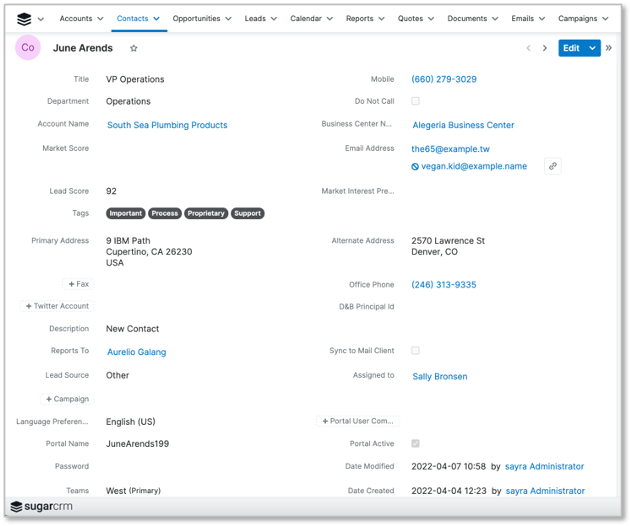The width and height of the screenshot is (630, 526).
Task: Expand the Campaigns menu dropdown arrow
Action: 606,19
